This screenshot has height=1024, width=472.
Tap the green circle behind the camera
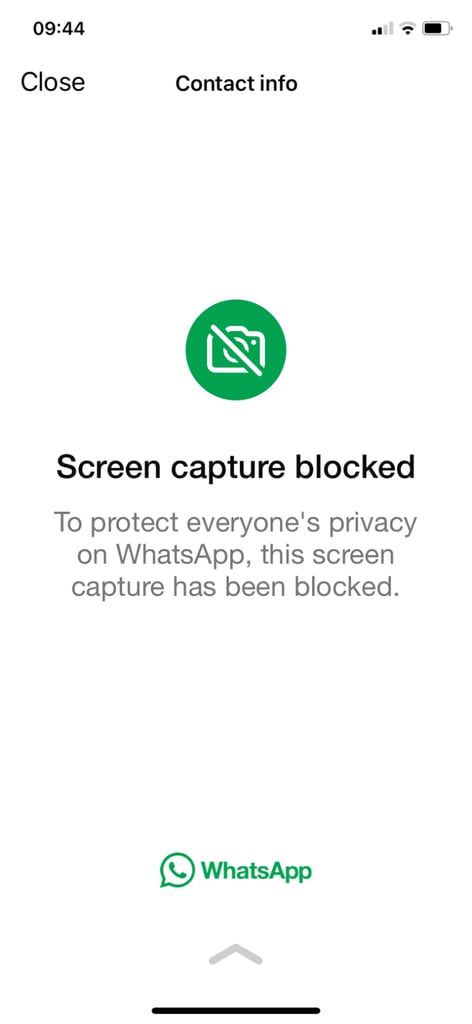coord(236,349)
